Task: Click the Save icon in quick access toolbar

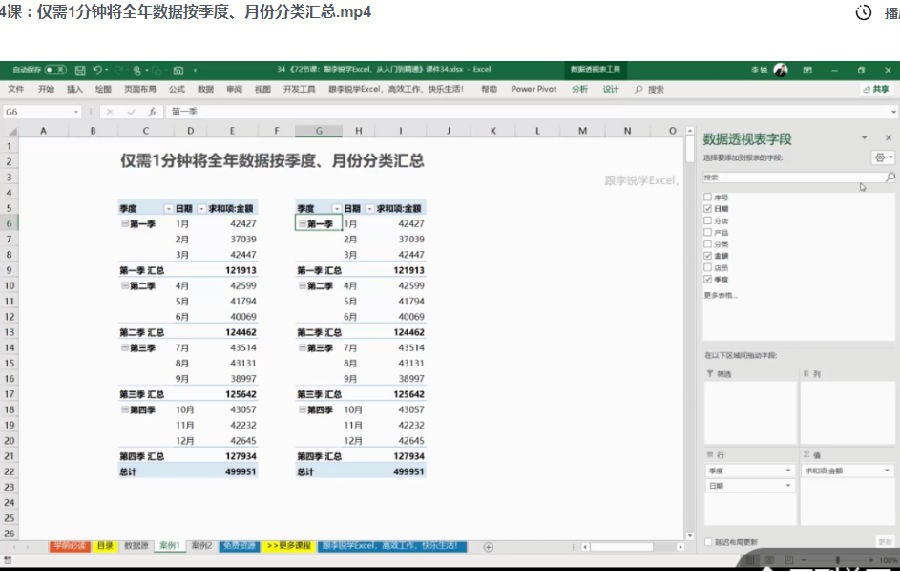Action: click(79, 70)
